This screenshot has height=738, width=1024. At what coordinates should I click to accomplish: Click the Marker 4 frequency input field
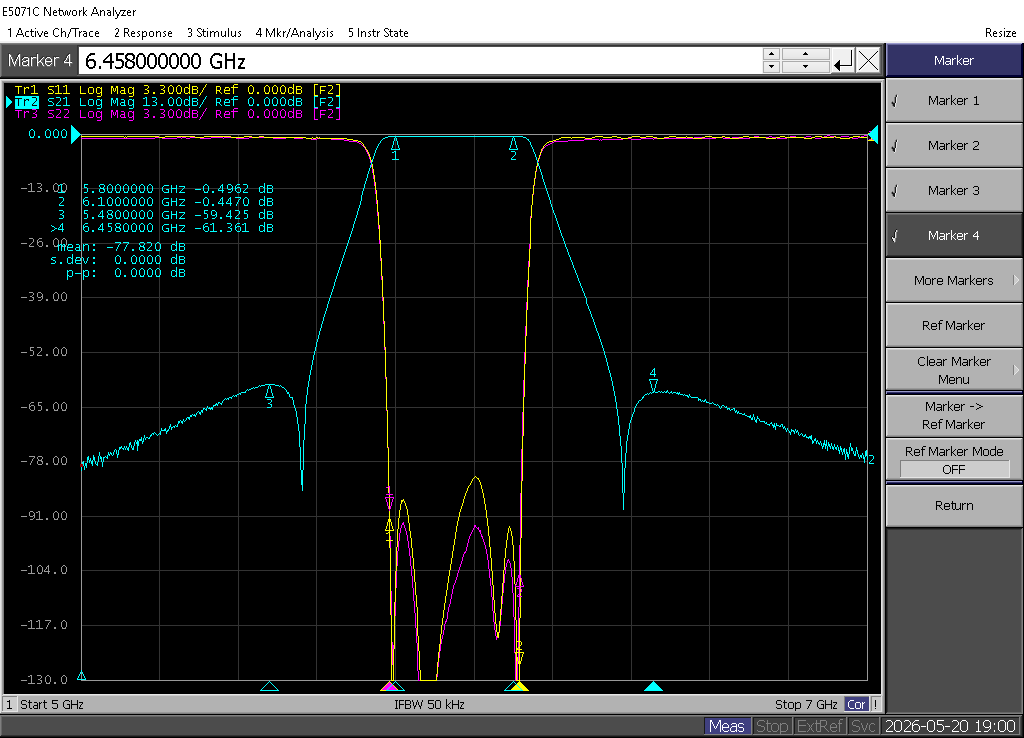pos(419,61)
